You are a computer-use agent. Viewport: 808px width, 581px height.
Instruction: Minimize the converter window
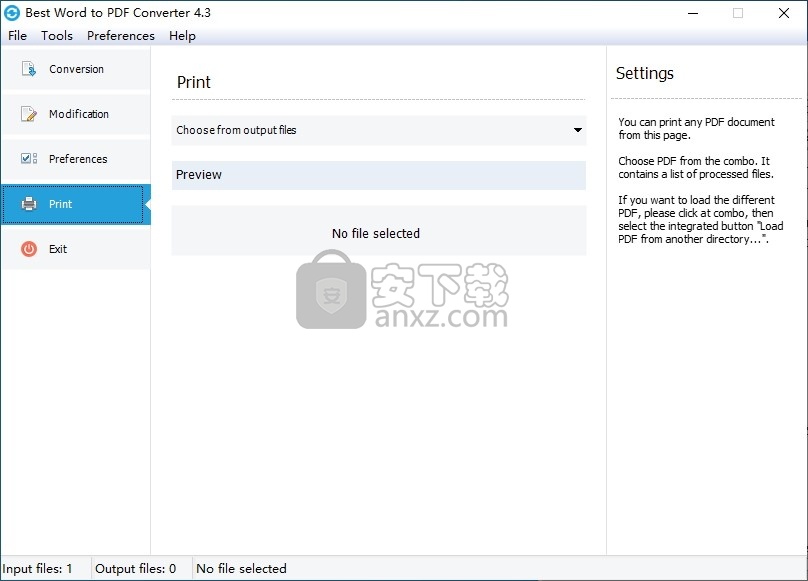click(x=693, y=13)
